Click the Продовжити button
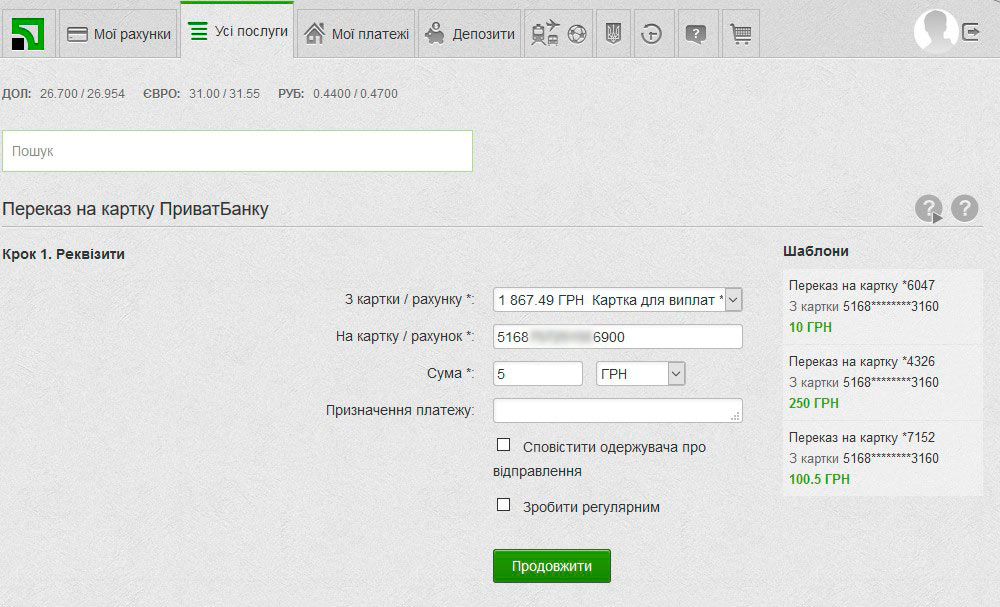The image size is (1000, 607). pyautogui.click(x=552, y=566)
